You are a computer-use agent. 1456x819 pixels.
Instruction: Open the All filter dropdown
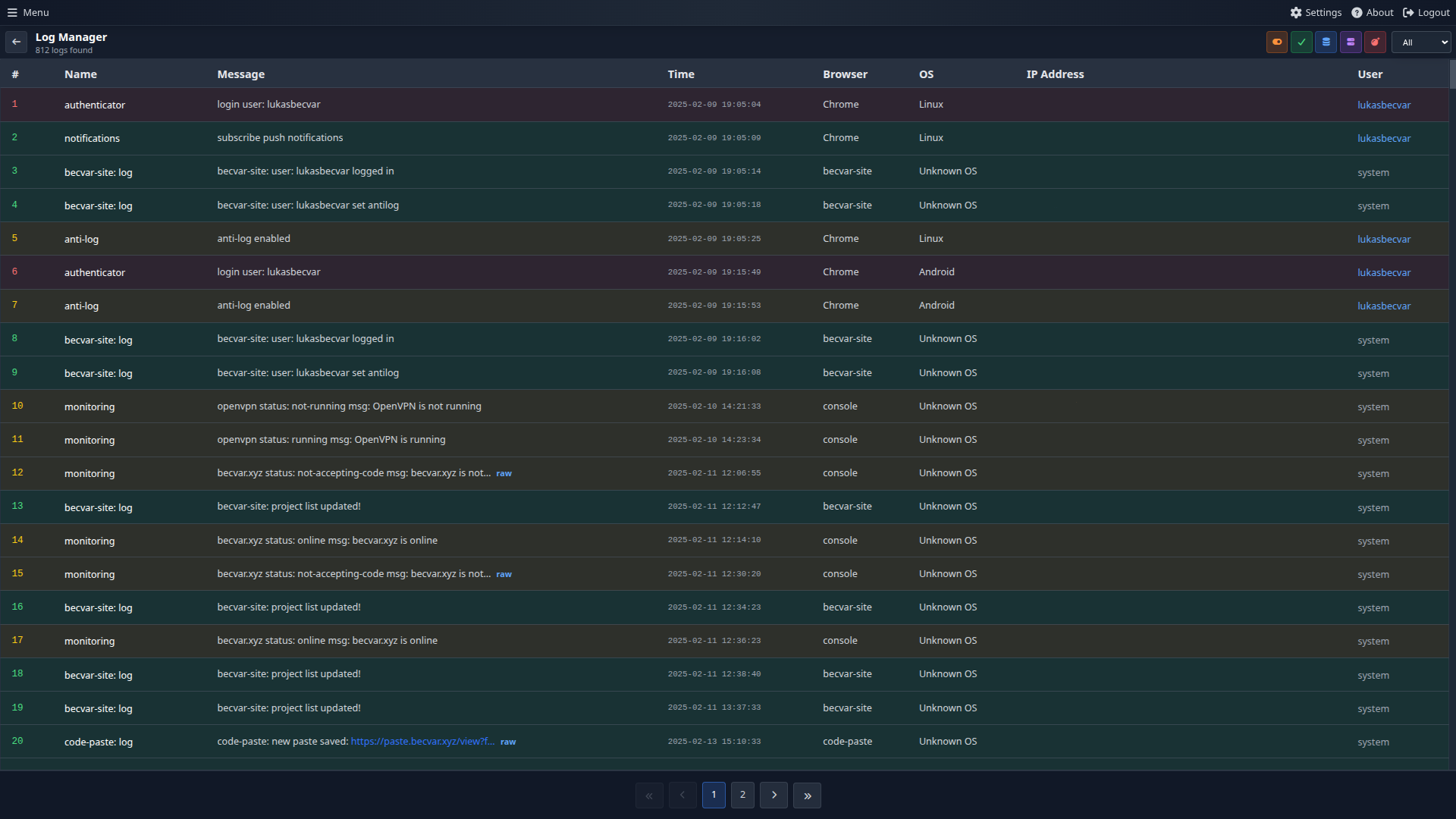1421,42
